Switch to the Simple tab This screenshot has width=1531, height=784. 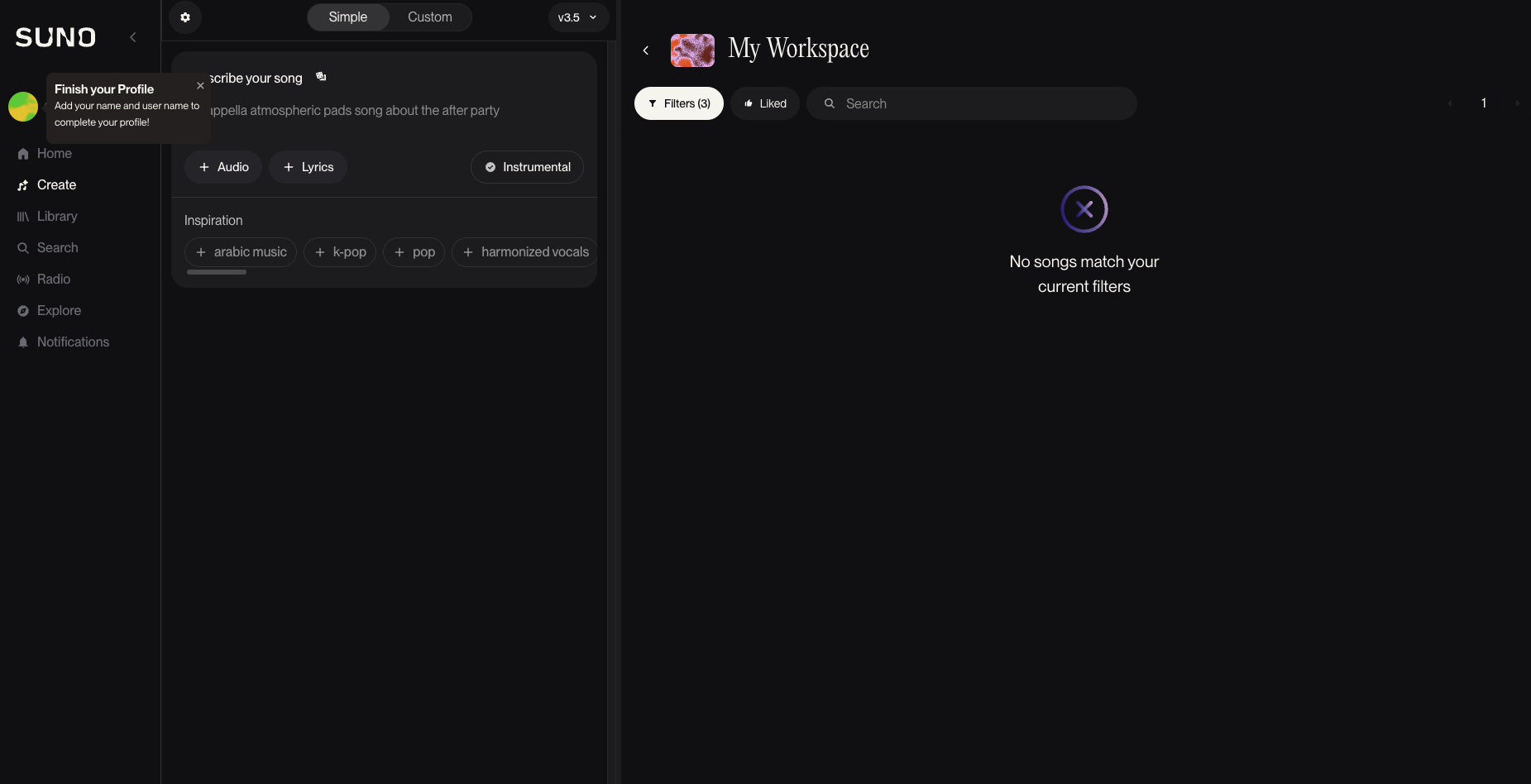pyautogui.click(x=347, y=17)
